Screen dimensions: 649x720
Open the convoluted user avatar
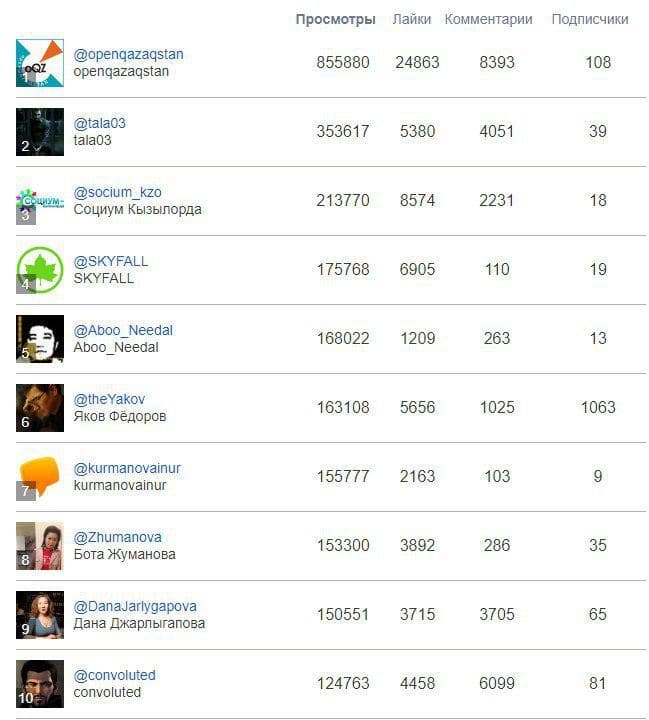pos(40,684)
